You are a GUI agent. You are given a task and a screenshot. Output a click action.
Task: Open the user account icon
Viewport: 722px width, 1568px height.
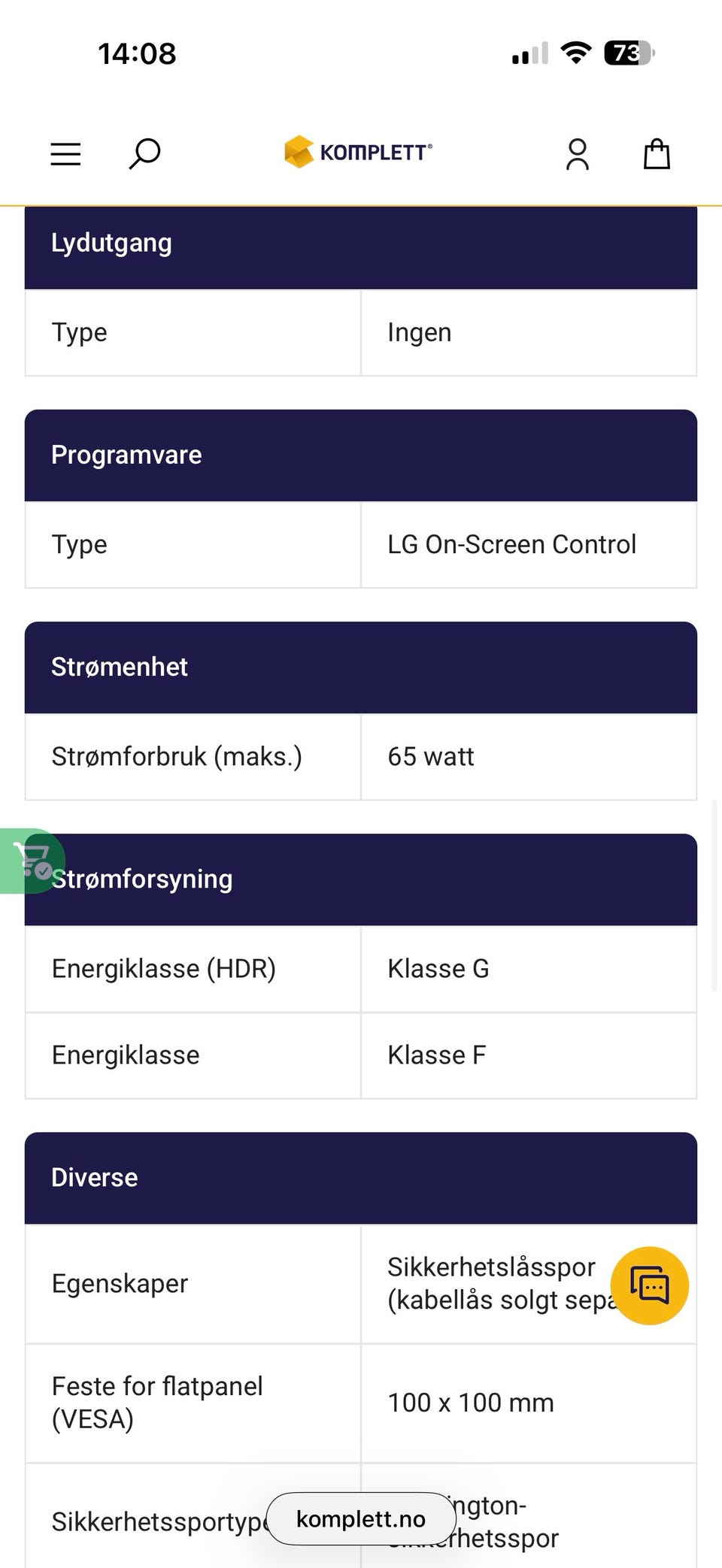[x=578, y=154]
